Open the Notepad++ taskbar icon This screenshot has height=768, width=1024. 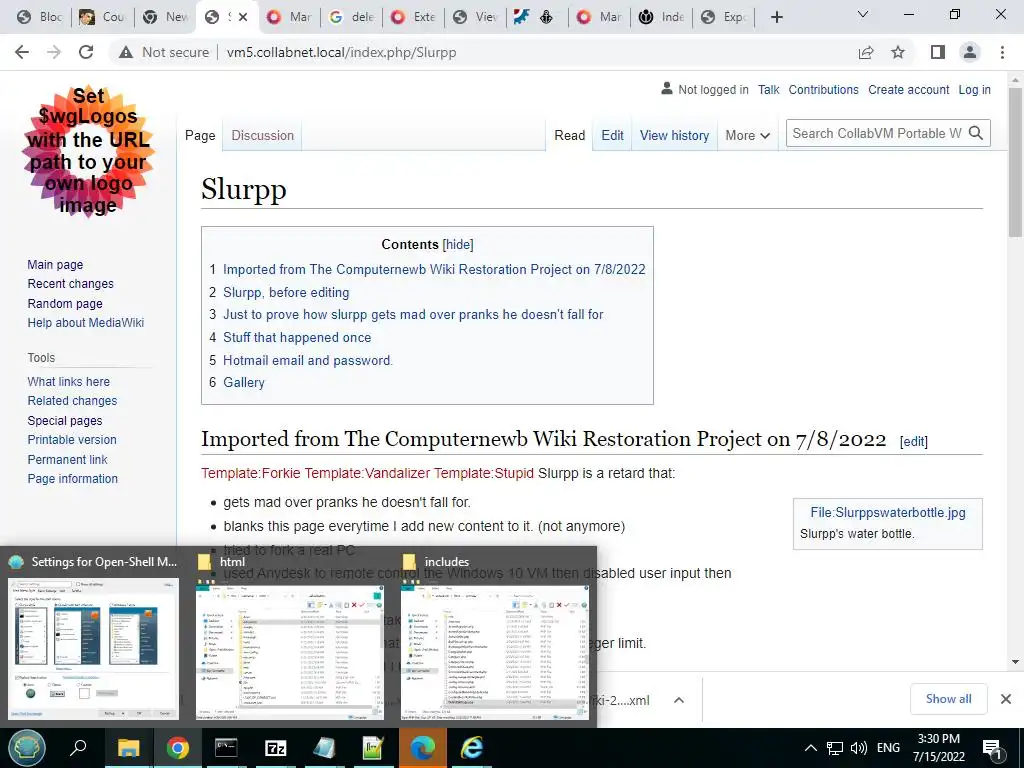pyautogui.click(x=374, y=748)
